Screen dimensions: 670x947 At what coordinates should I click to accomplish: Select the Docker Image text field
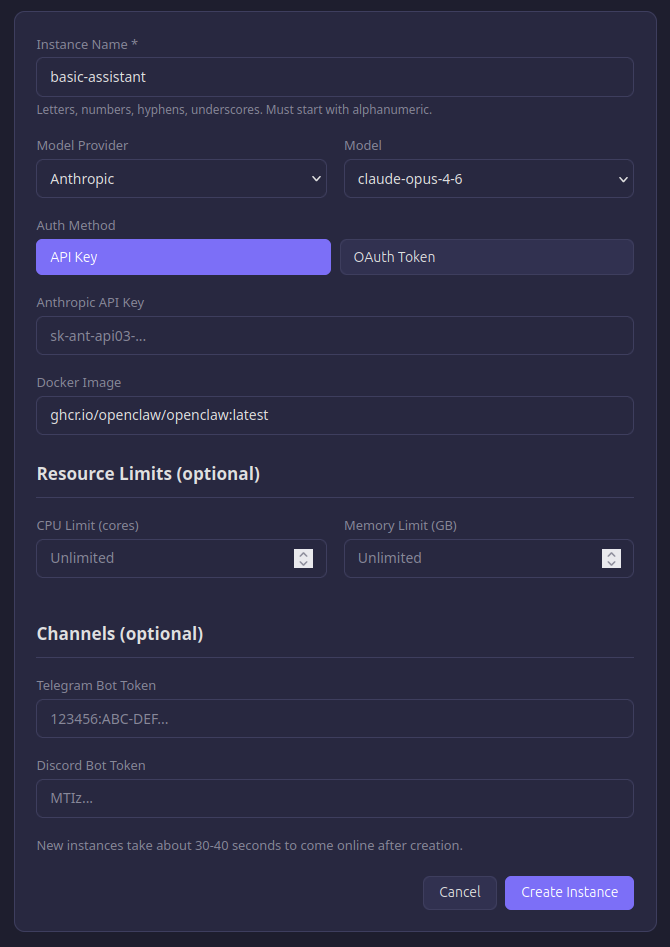[335, 415]
